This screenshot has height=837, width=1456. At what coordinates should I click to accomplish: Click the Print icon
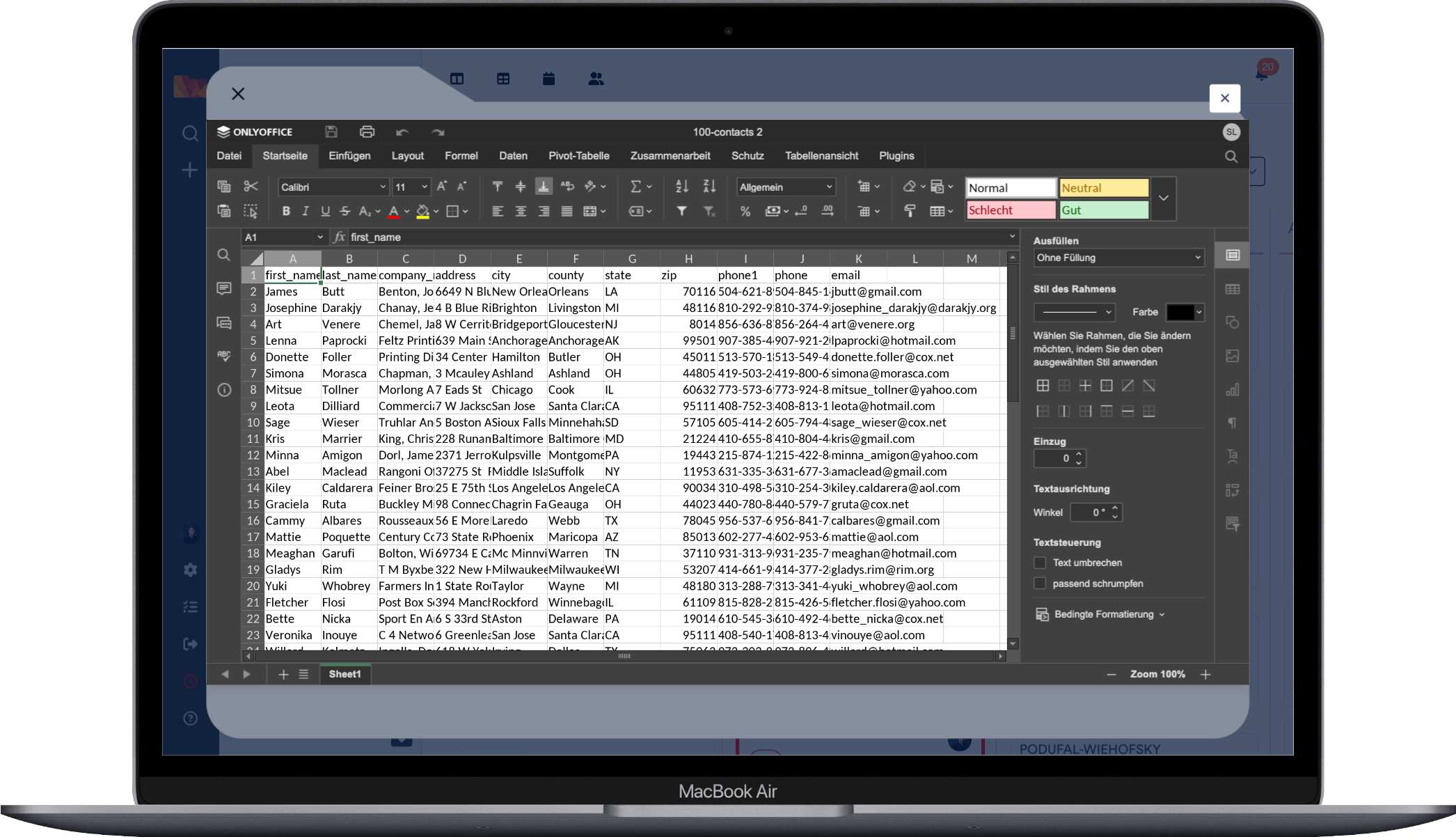coord(367,132)
